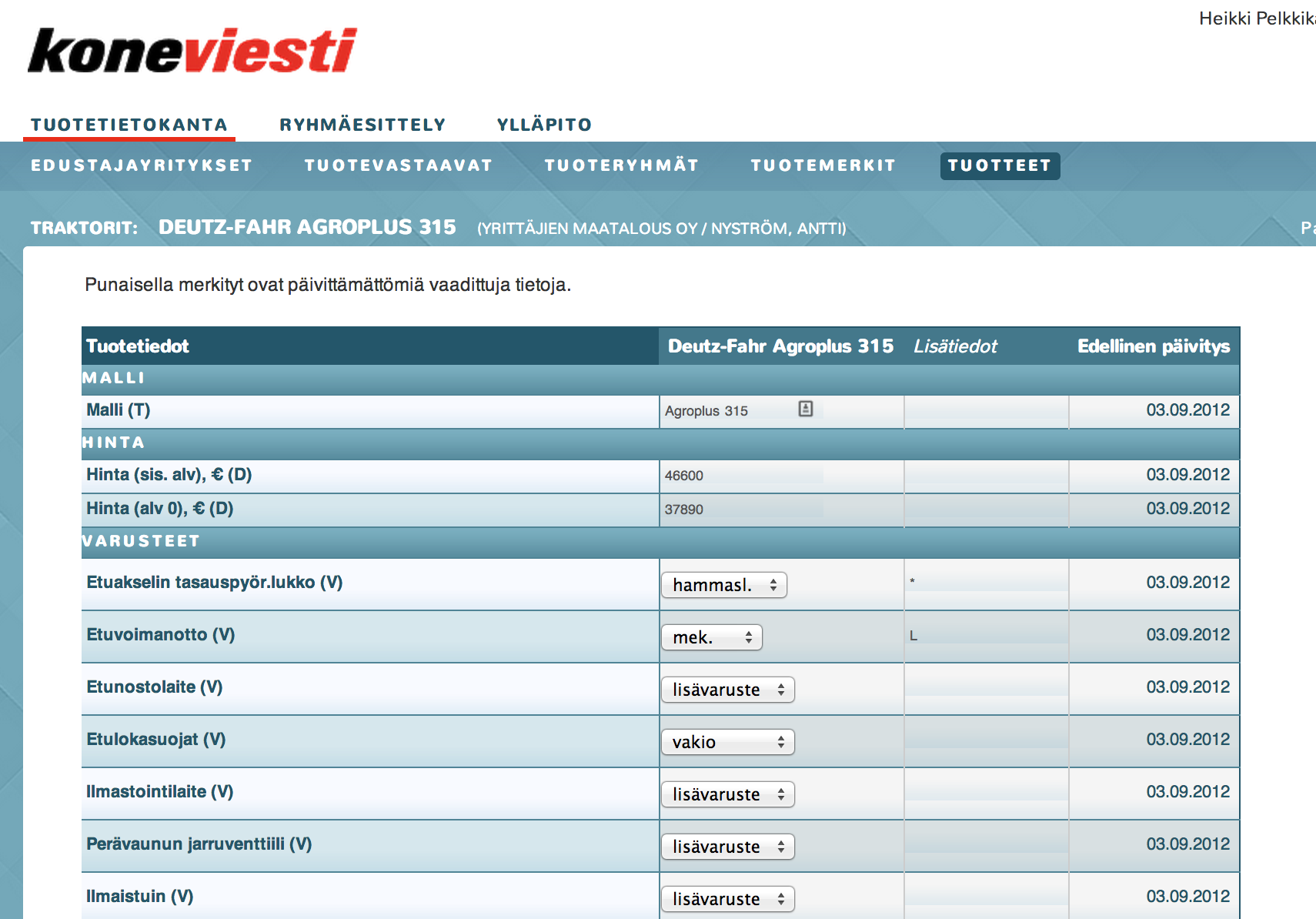Click the Hinta (sis. alv), € (D) label
This screenshot has width=1316, height=919.
[169, 474]
